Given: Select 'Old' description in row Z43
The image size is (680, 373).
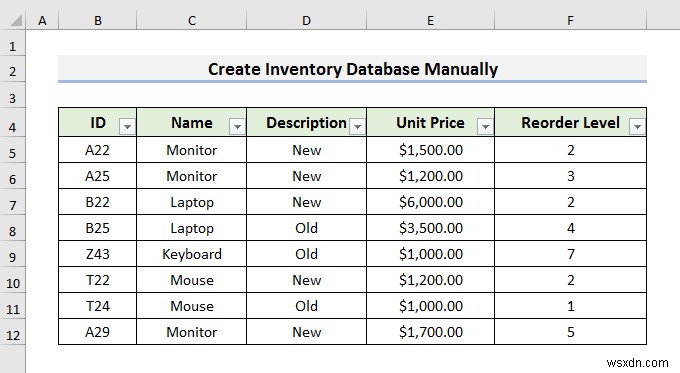Looking at the screenshot, I should pyautogui.click(x=307, y=254).
